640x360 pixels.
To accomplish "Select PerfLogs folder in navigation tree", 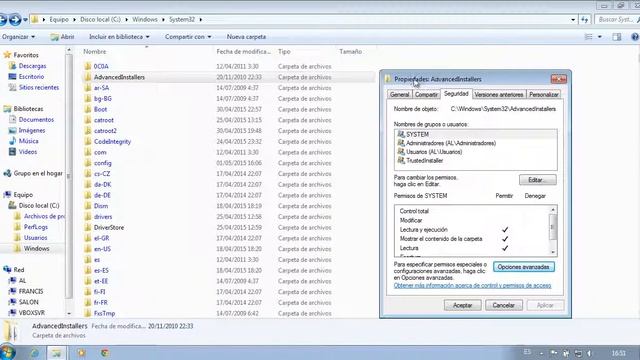I will pyautogui.click(x=36, y=227).
